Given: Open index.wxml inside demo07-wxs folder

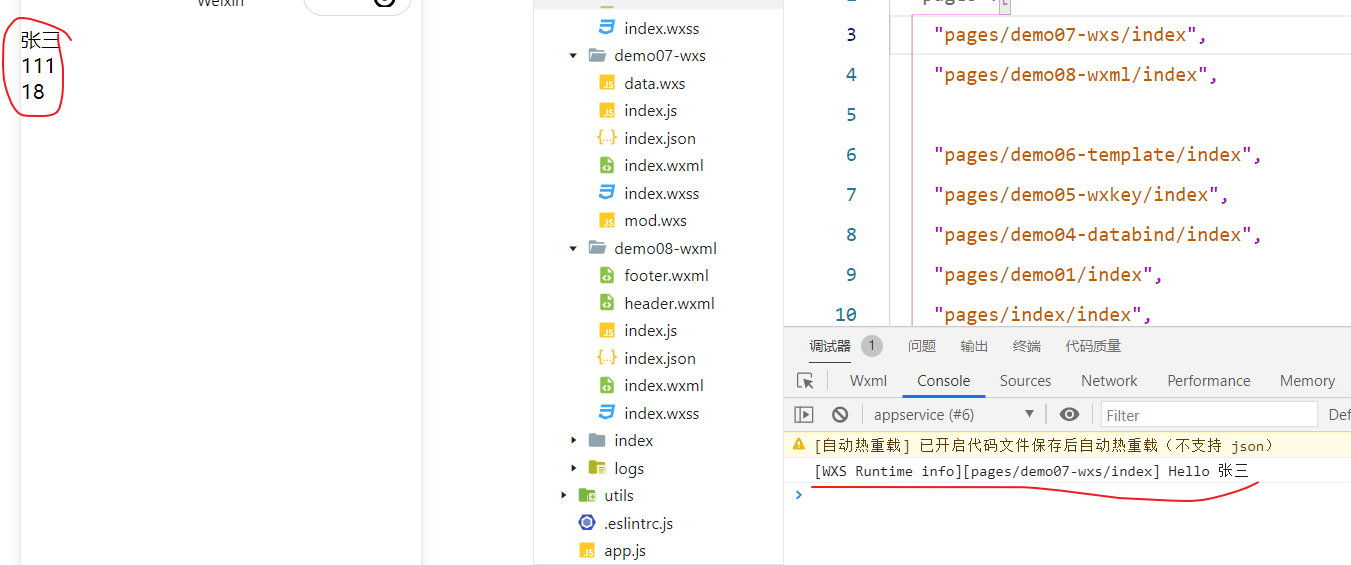Looking at the screenshot, I should tap(664, 166).
